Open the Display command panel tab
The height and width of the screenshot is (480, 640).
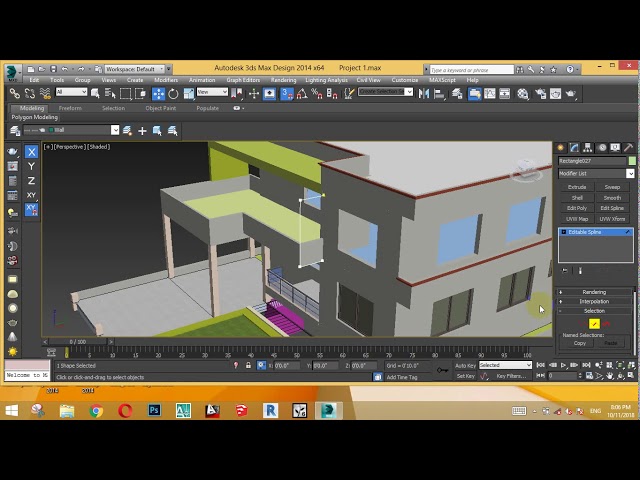click(615, 147)
